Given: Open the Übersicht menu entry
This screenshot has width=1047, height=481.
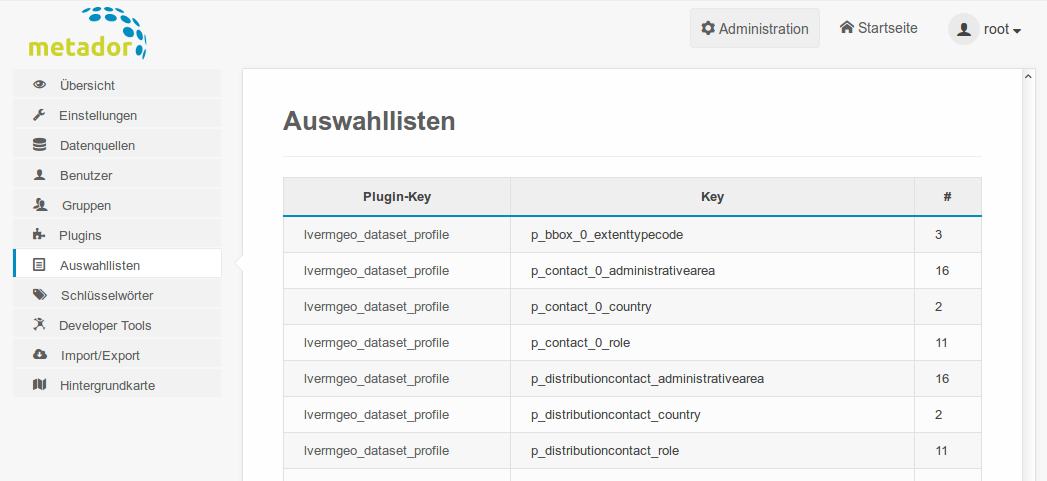Looking at the screenshot, I should point(117,85).
